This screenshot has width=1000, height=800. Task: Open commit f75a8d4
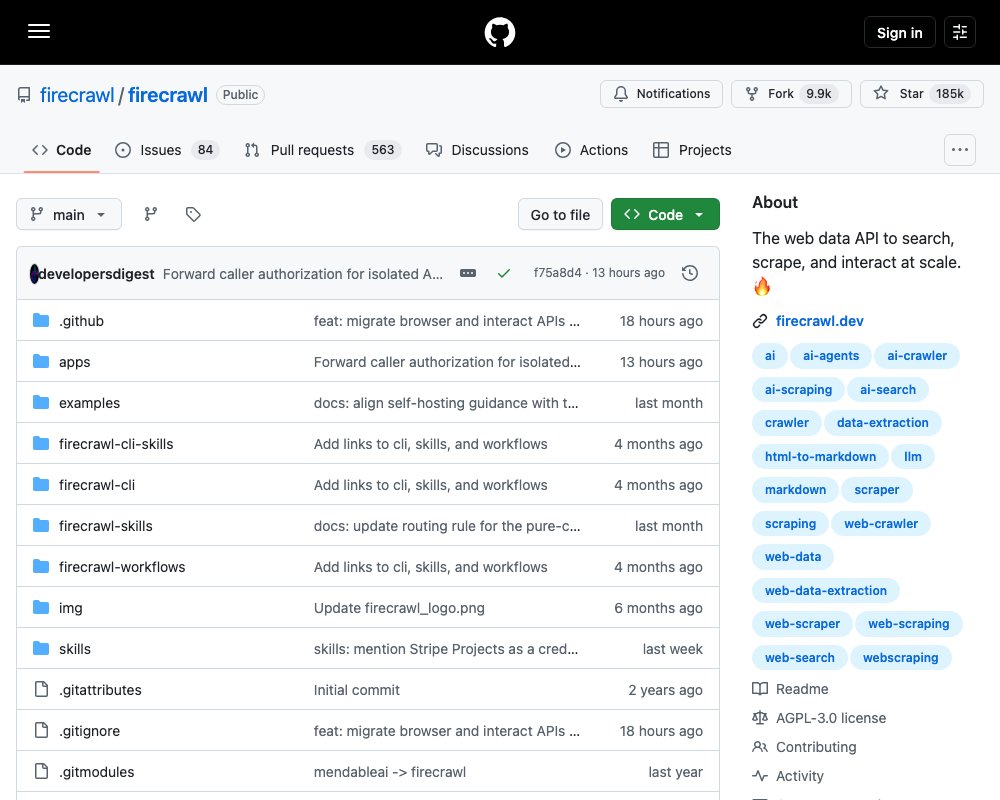coord(557,272)
